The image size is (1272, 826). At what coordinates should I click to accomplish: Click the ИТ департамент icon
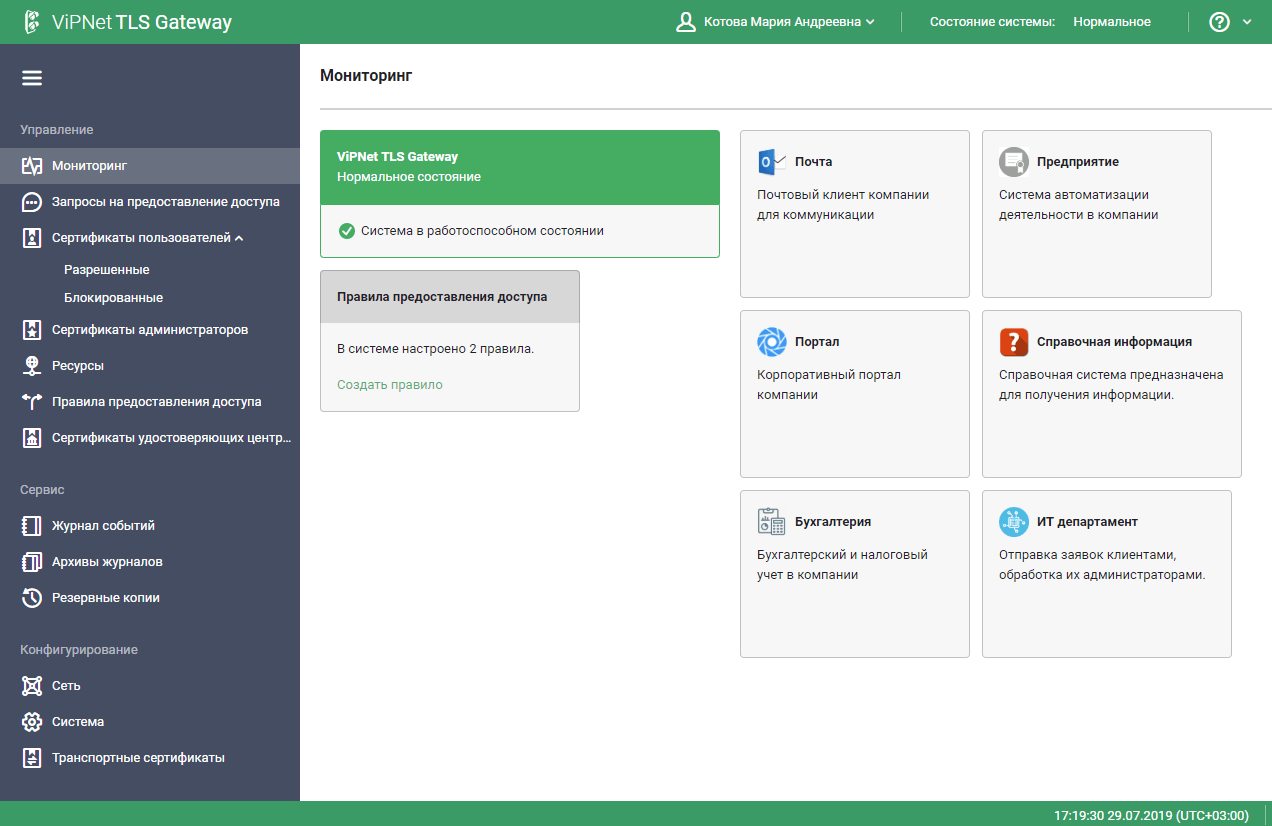(1014, 522)
